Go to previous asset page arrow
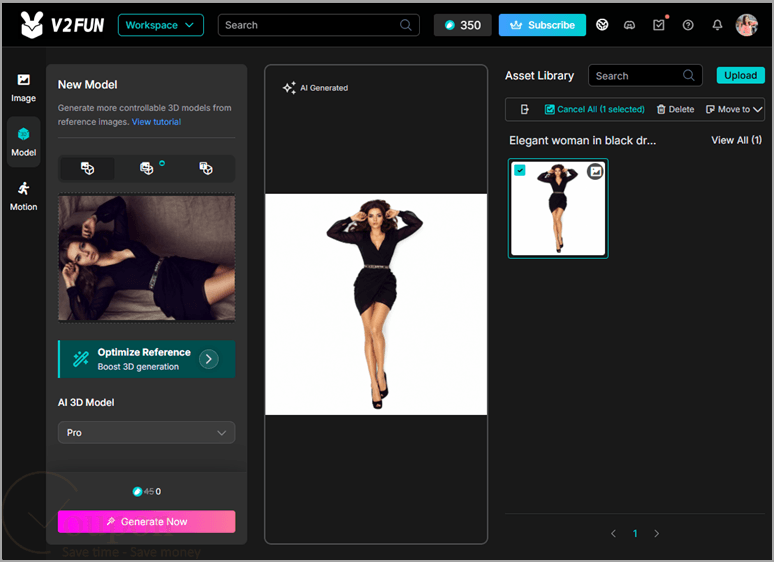 pyautogui.click(x=614, y=533)
